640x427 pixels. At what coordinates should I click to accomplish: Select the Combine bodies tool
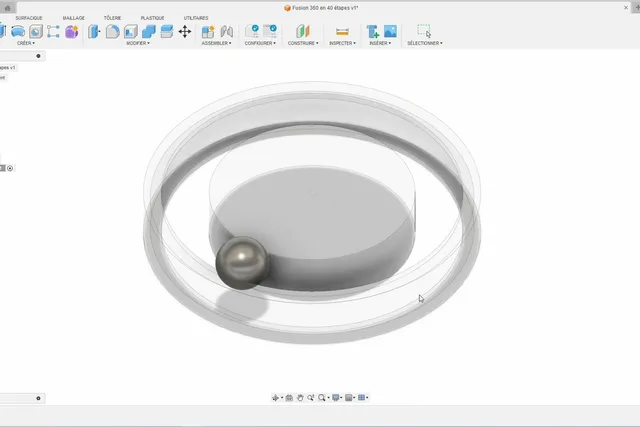(149, 32)
